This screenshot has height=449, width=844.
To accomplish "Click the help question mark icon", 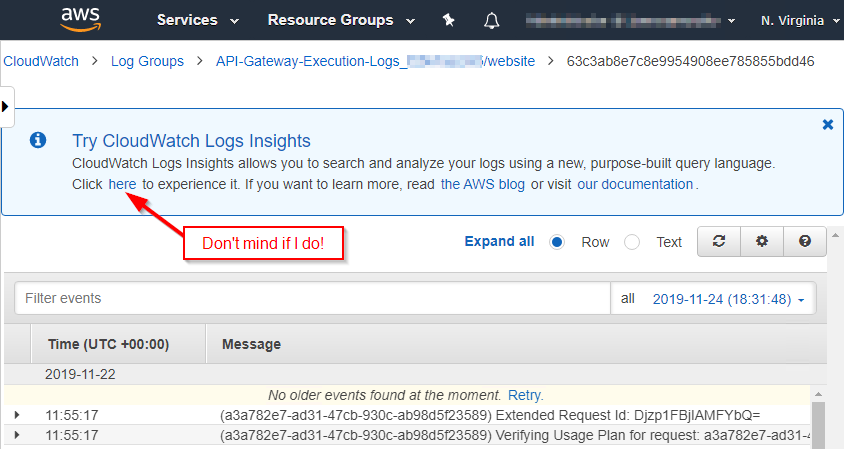I will click(805, 241).
